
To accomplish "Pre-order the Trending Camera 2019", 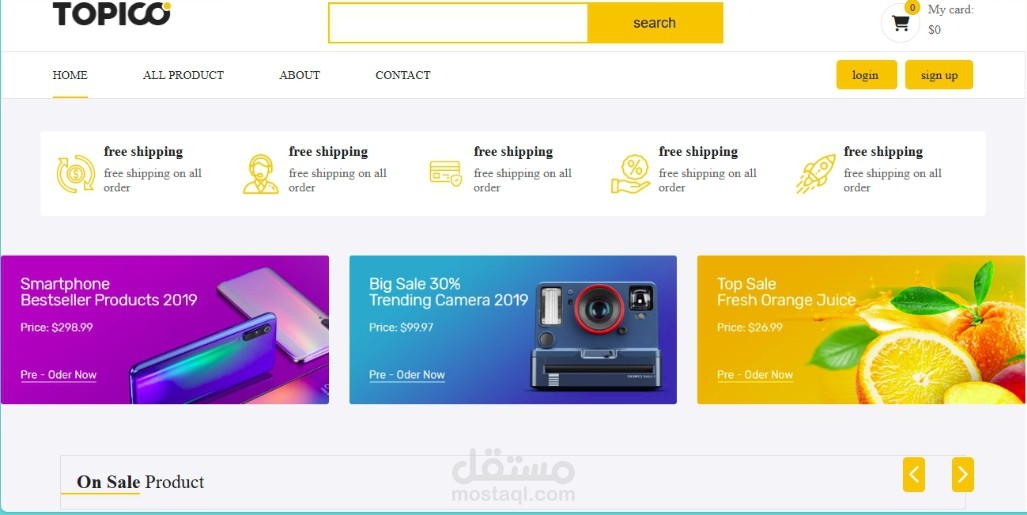I will tap(407, 375).
